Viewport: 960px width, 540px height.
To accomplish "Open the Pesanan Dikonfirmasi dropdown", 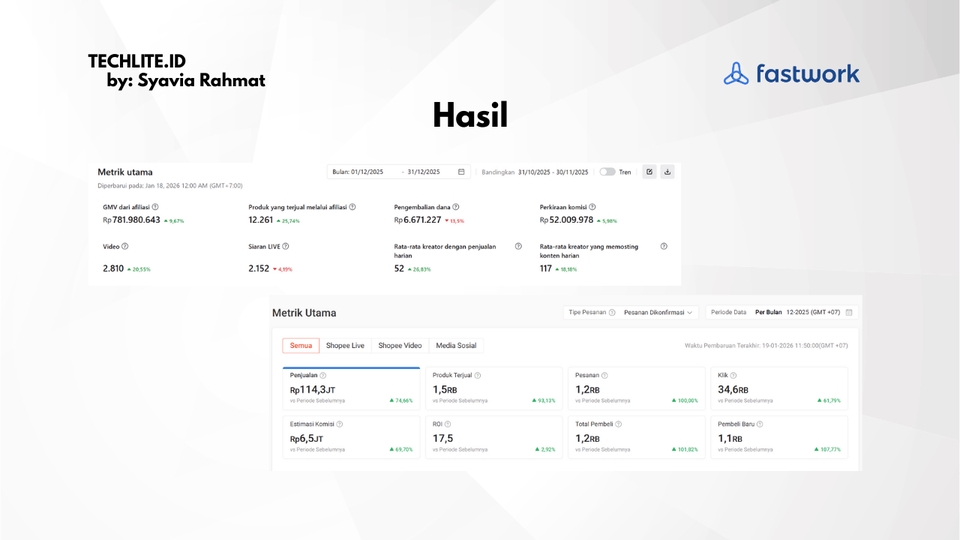I will click(x=658, y=313).
